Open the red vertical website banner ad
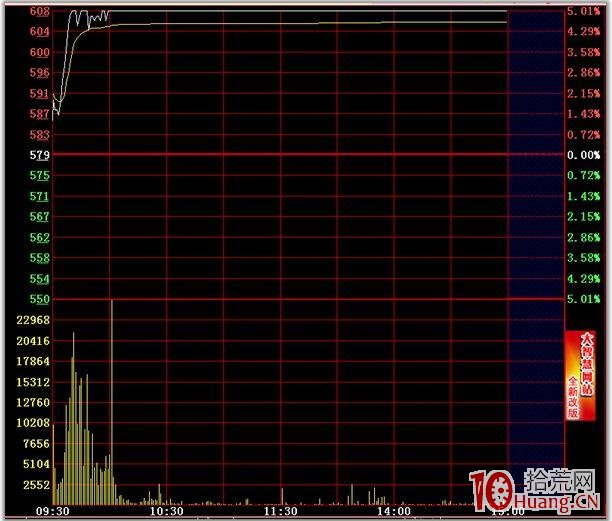 tap(581, 376)
